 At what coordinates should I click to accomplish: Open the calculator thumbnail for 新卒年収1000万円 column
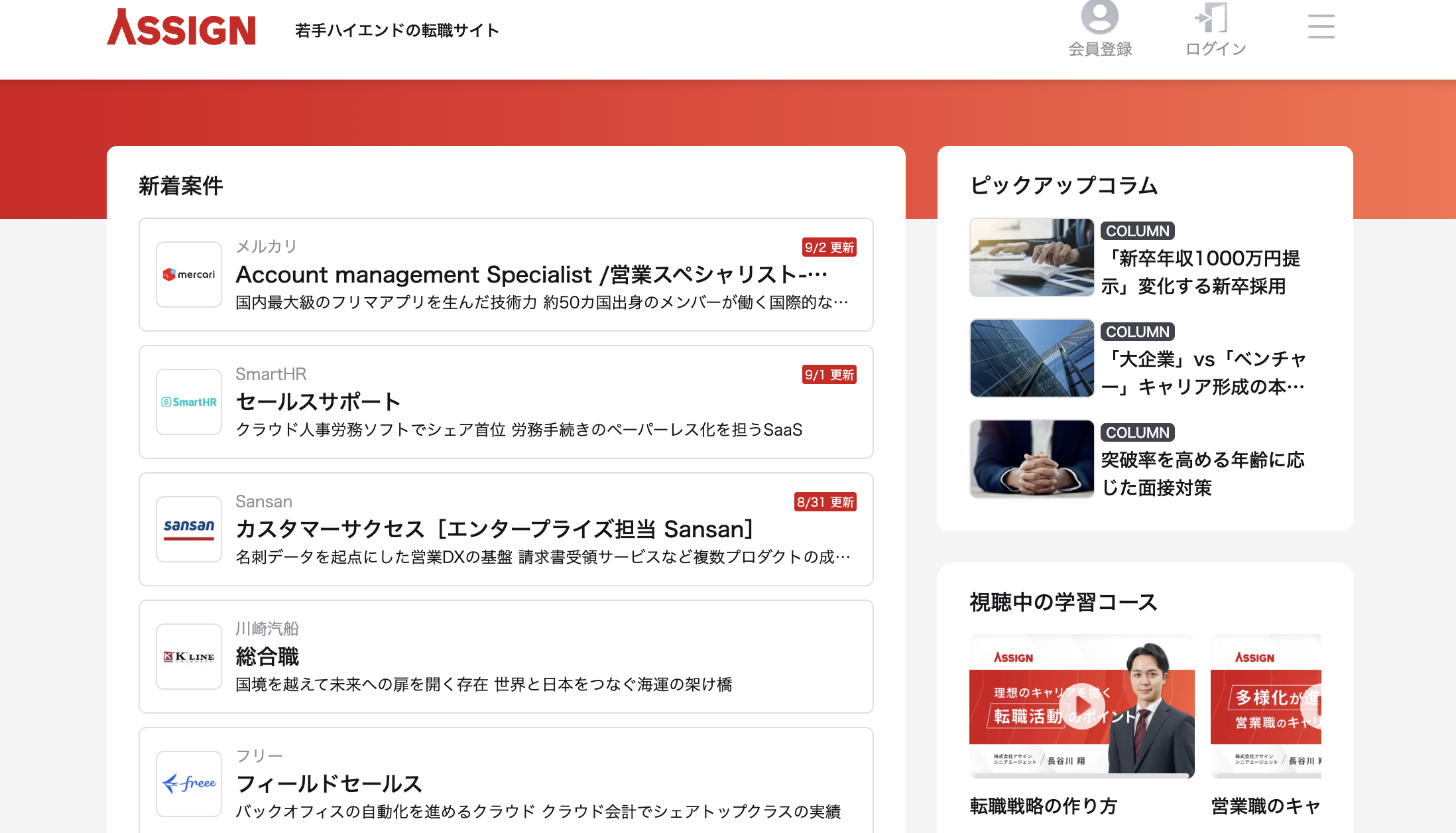(x=1032, y=257)
